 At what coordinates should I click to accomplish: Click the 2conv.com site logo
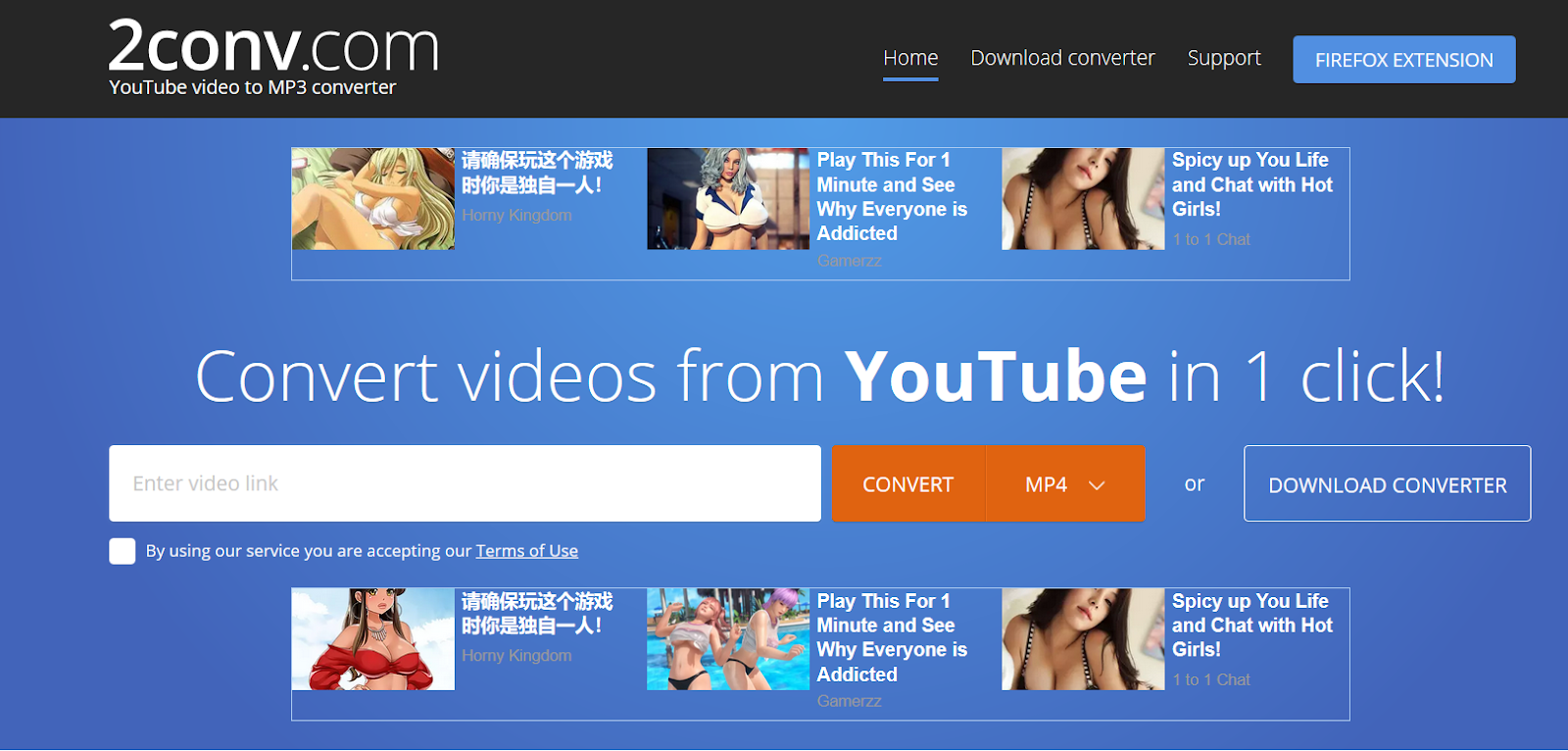click(273, 46)
